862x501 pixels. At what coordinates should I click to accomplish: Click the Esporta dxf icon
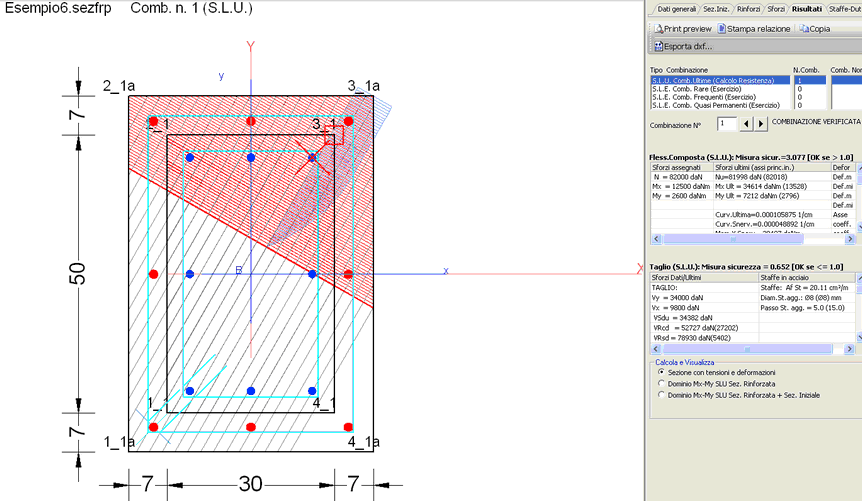coord(658,46)
